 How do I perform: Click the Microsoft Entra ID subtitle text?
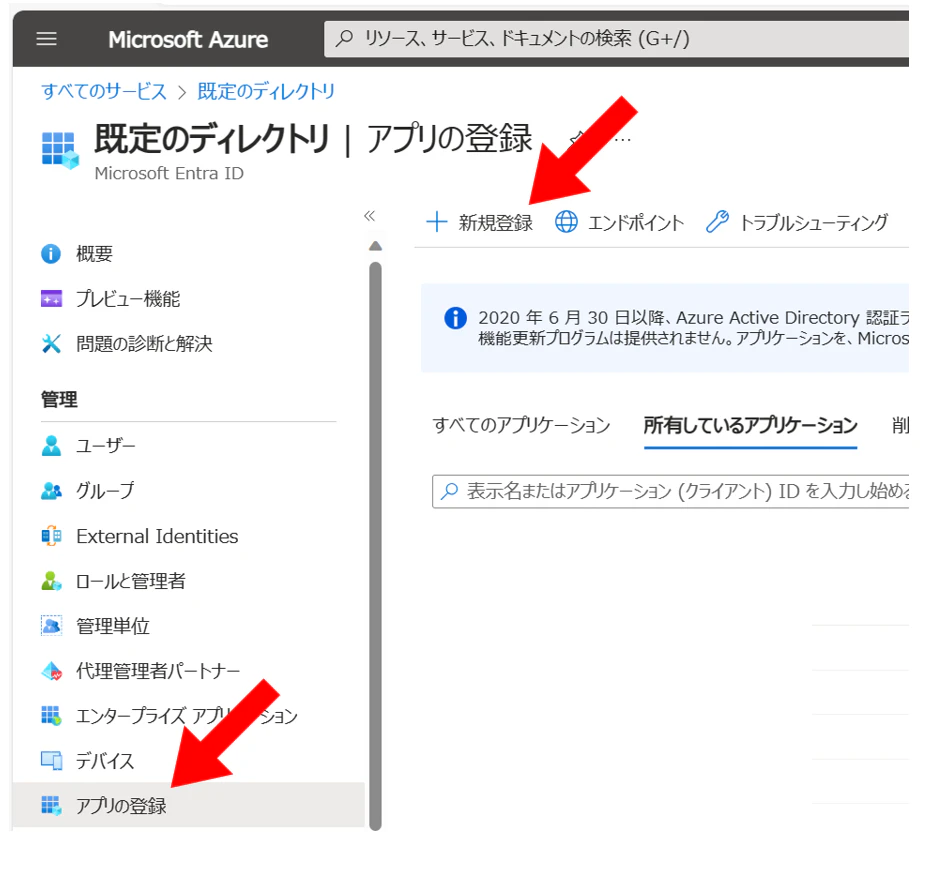[x=169, y=173]
